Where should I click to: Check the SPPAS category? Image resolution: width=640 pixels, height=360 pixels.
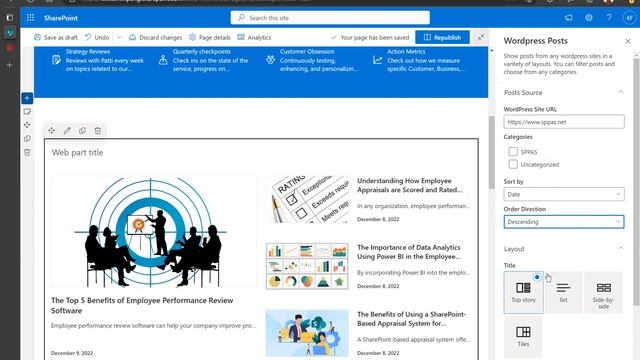tap(513, 151)
